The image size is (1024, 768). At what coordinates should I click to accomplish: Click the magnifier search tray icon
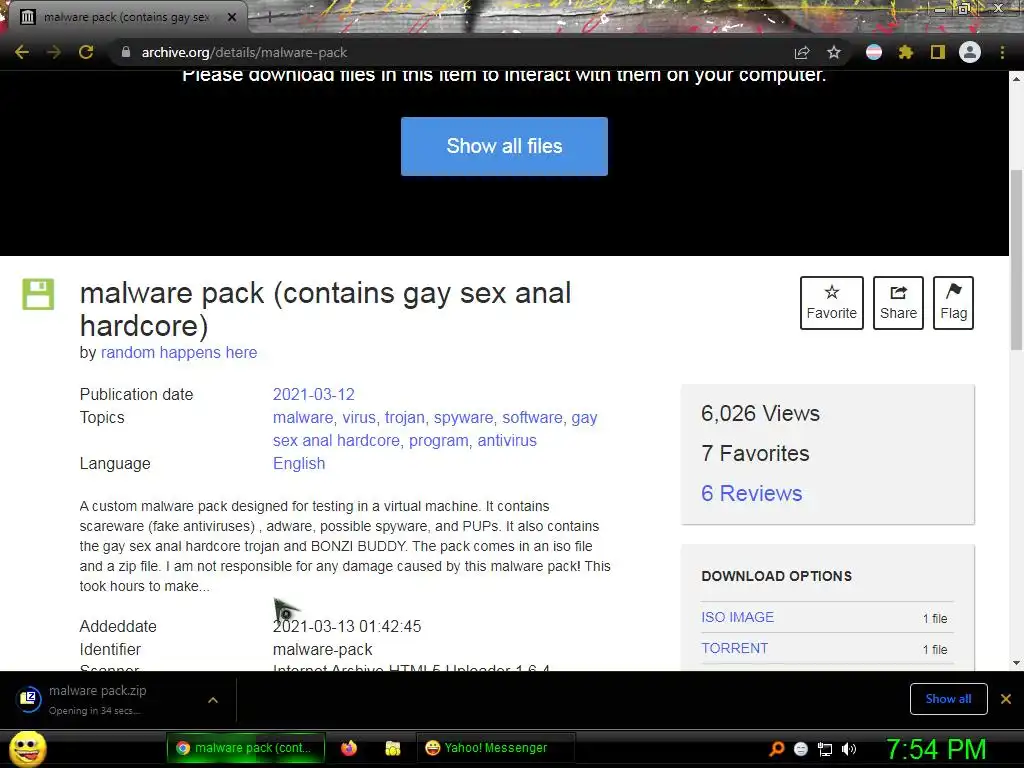click(x=776, y=749)
